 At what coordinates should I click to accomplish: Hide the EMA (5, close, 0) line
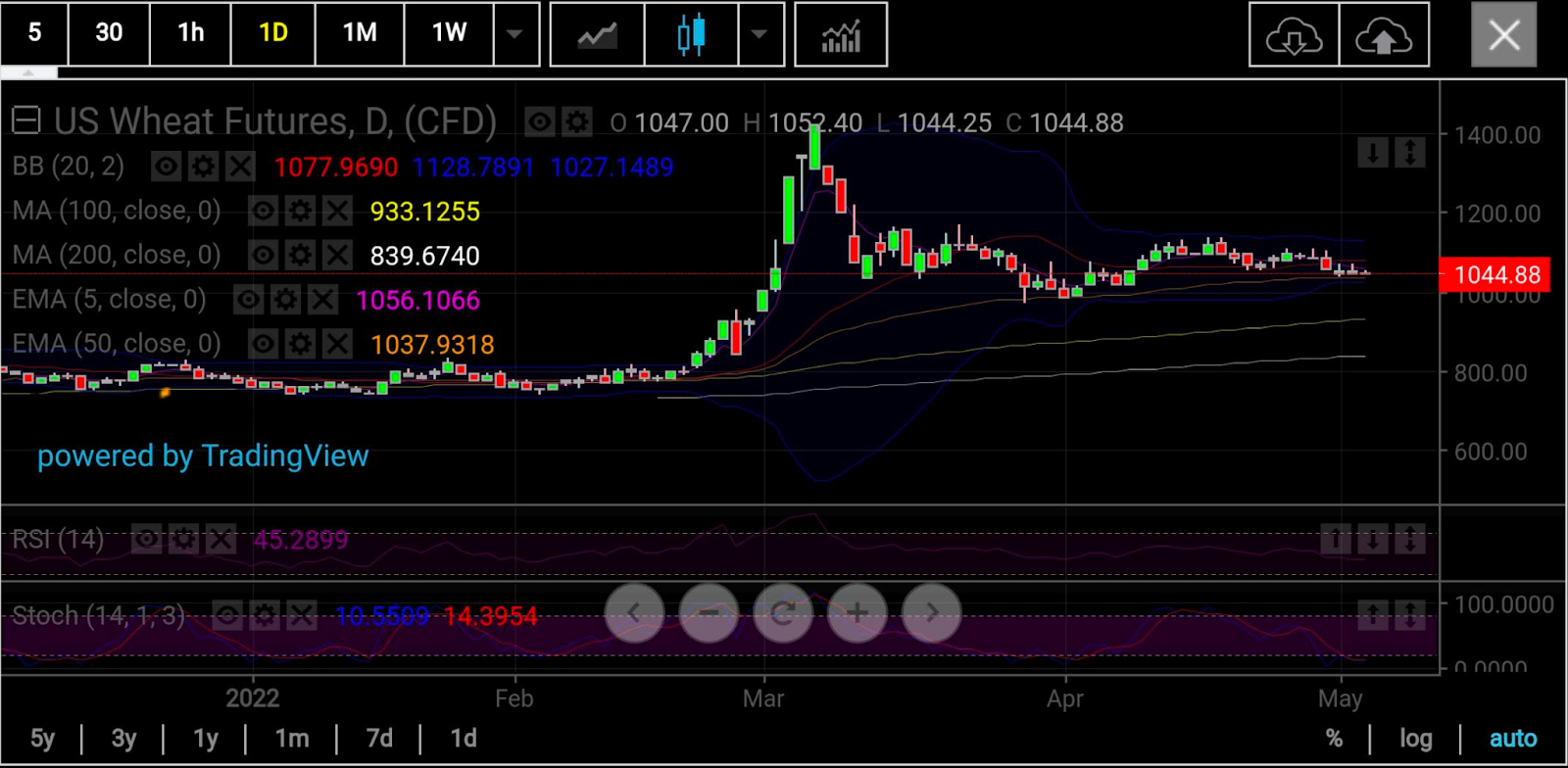click(x=248, y=300)
